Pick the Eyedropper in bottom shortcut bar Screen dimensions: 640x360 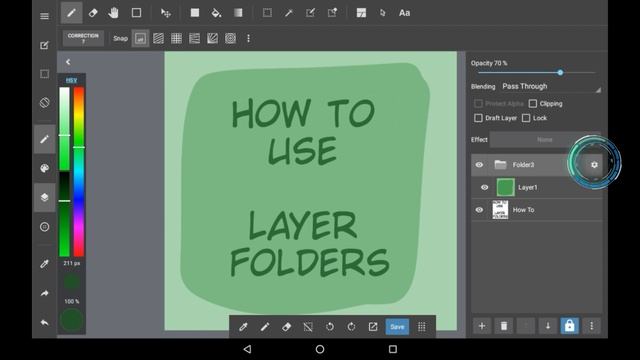click(x=243, y=327)
